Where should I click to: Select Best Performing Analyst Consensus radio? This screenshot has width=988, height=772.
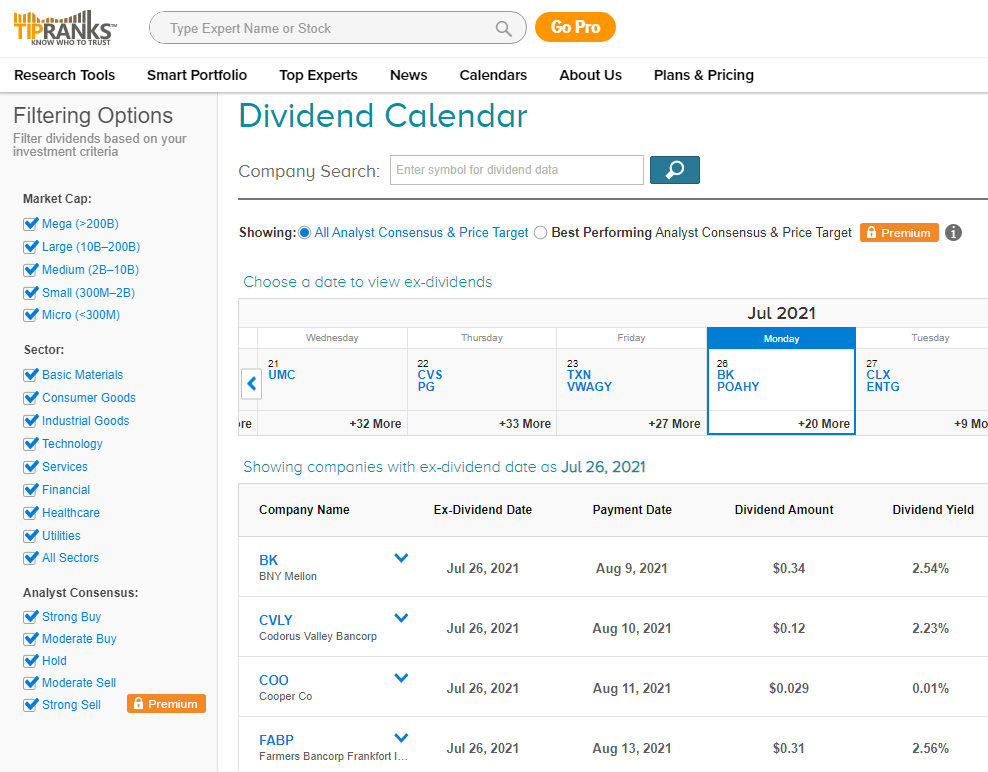(x=540, y=233)
